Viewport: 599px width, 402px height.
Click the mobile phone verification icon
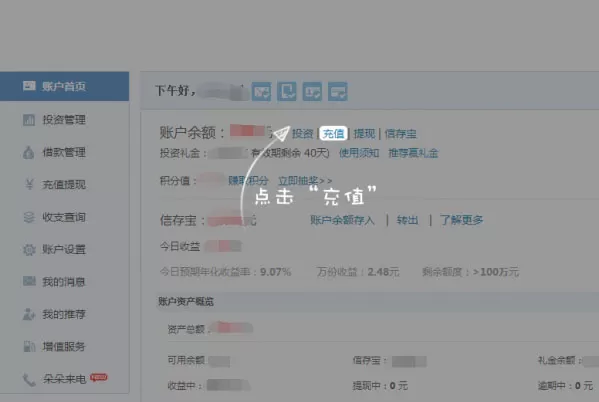click(x=287, y=91)
